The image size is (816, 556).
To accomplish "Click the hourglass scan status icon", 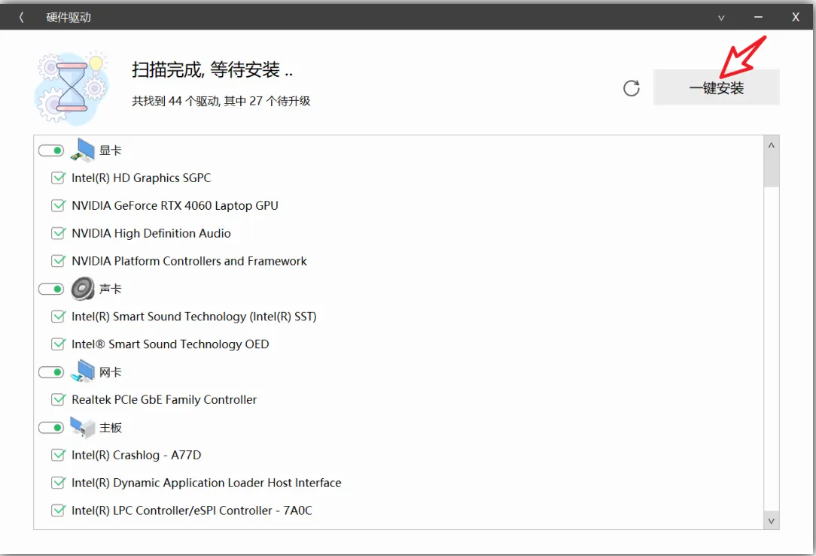I will (72, 87).
